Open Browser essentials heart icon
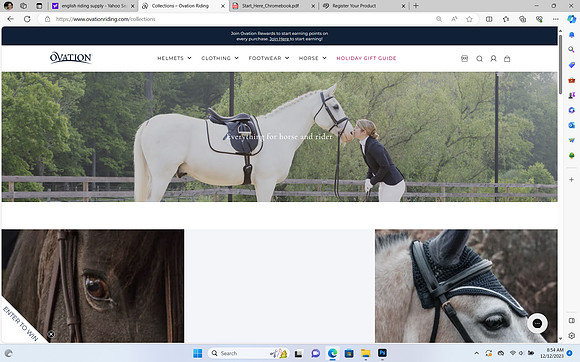Viewport: 580px width, 362px height. 539,19
